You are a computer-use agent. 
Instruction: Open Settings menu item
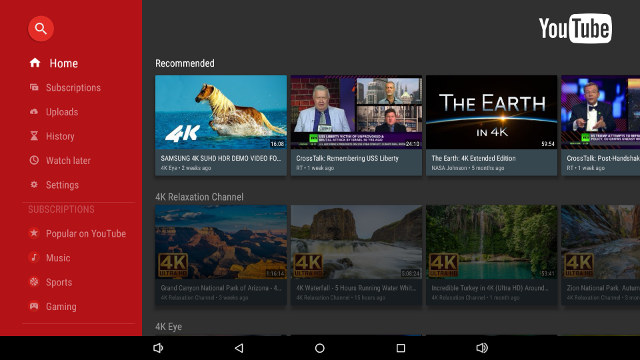(x=62, y=185)
